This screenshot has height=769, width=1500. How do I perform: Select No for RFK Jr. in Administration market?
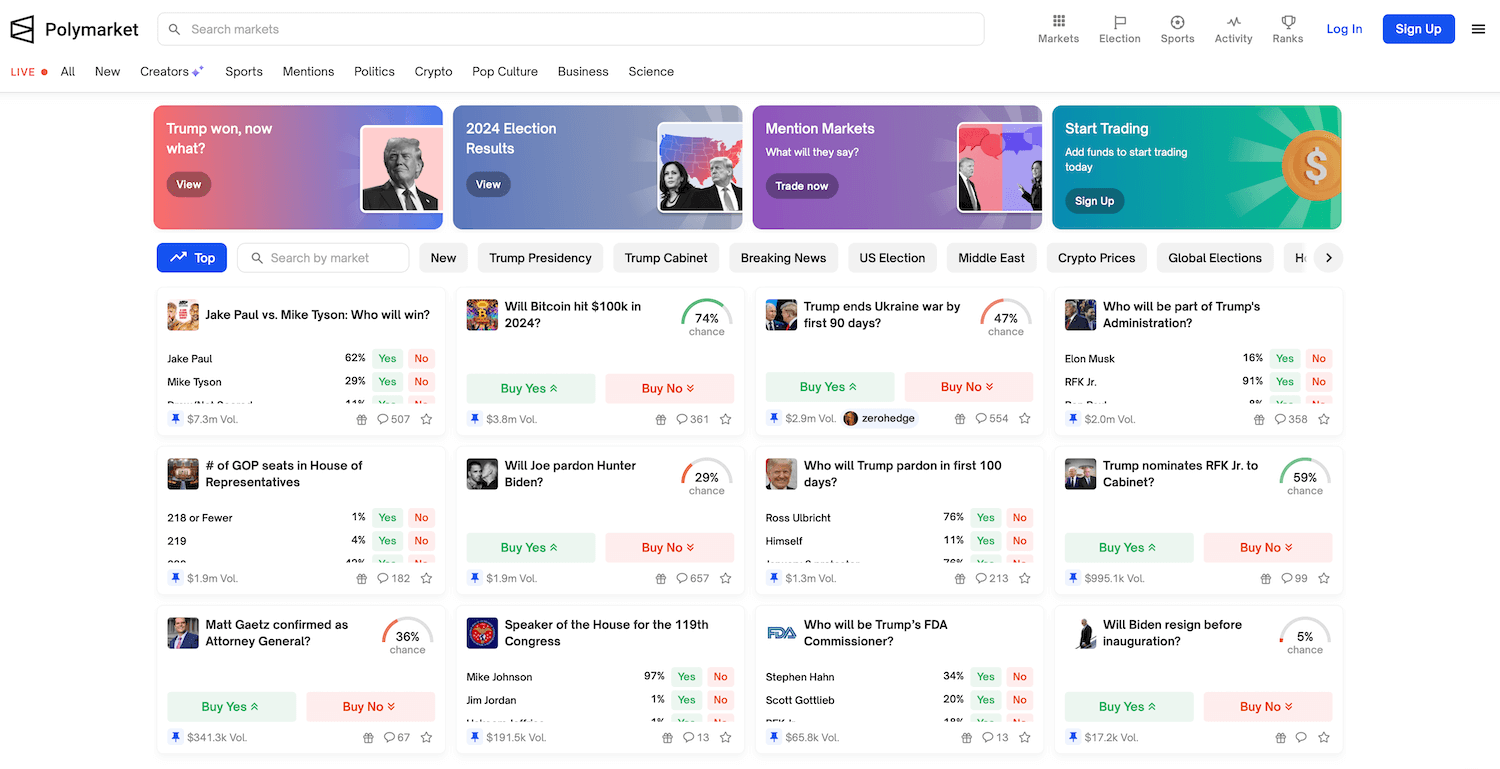point(1319,381)
